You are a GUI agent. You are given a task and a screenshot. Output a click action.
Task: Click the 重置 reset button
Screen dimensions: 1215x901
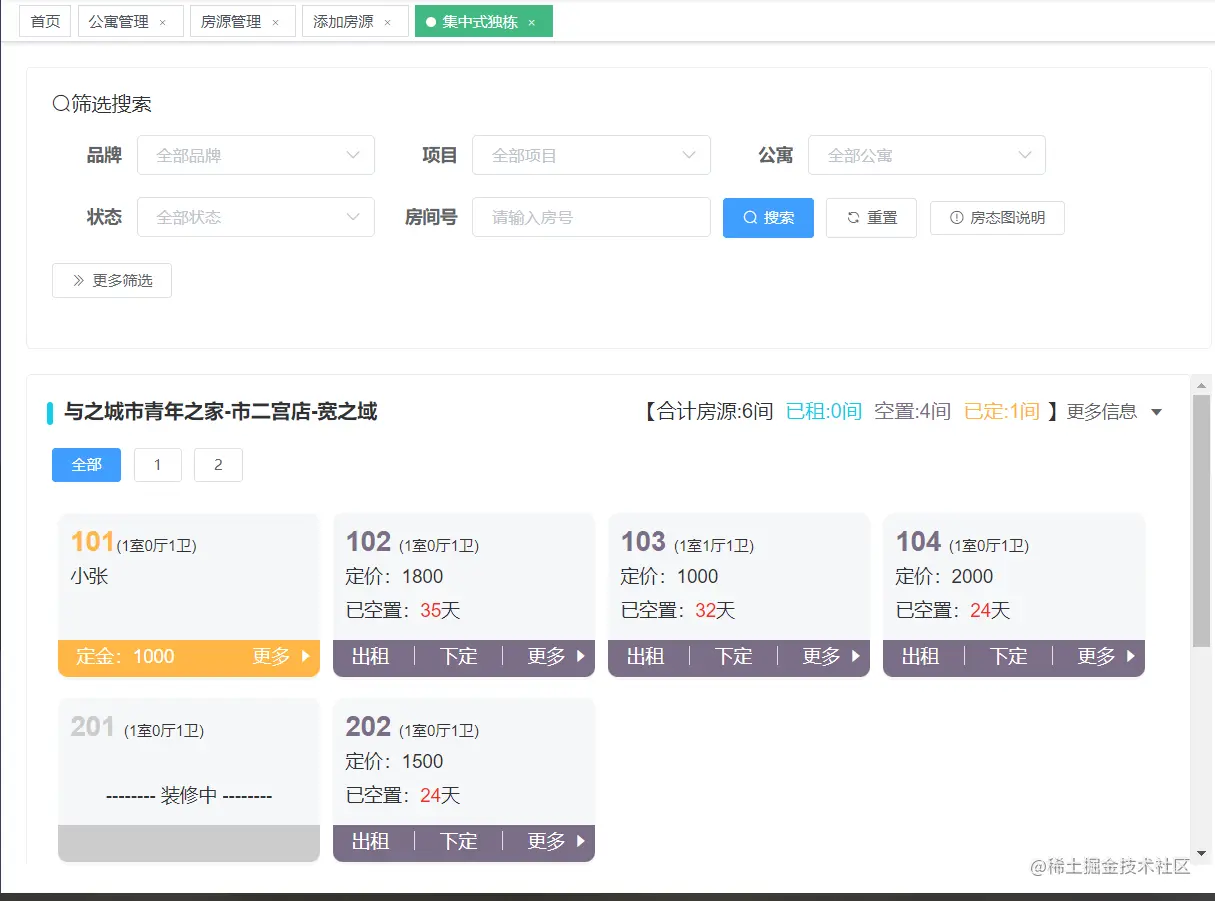coord(871,218)
